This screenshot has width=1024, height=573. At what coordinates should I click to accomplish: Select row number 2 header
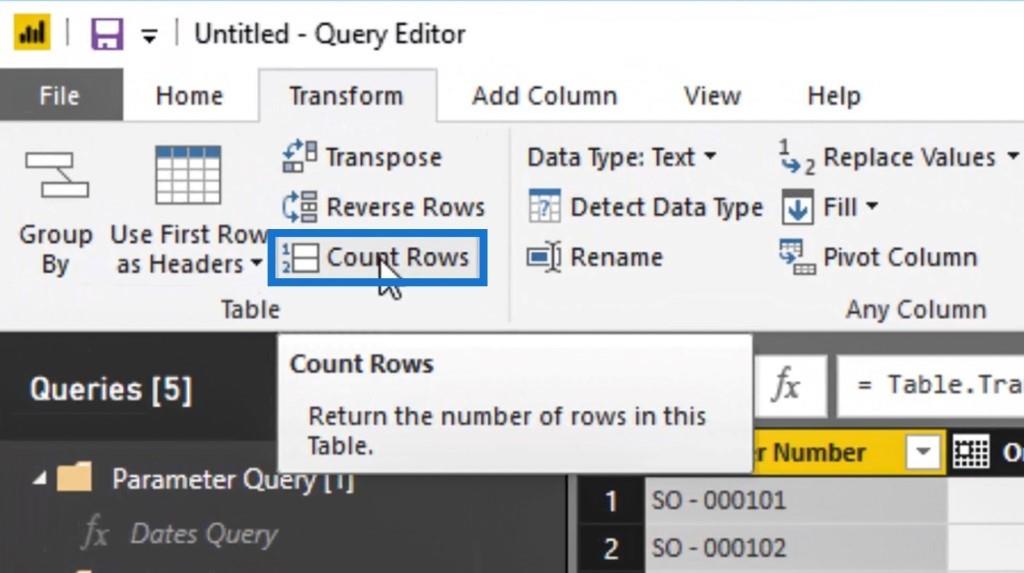point(610,548)
